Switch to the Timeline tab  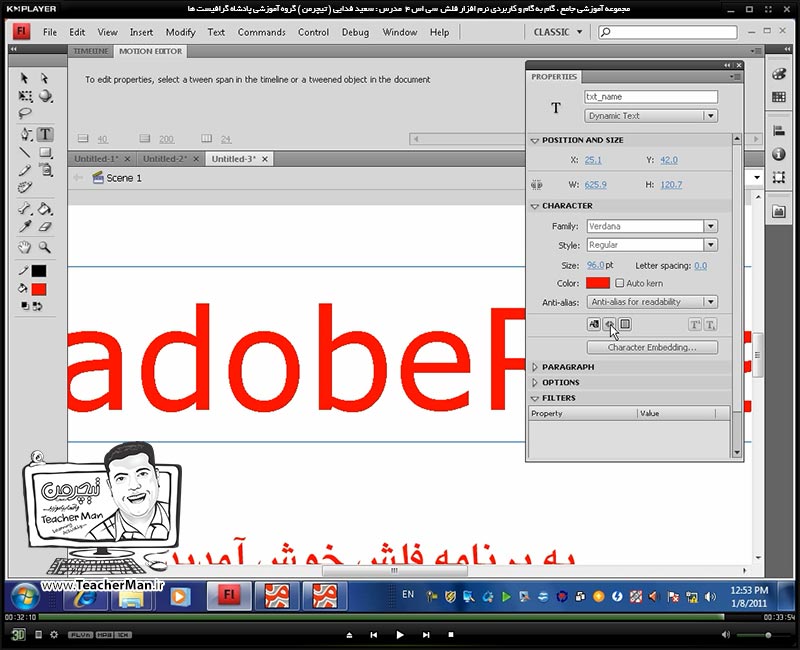(91, 51)
